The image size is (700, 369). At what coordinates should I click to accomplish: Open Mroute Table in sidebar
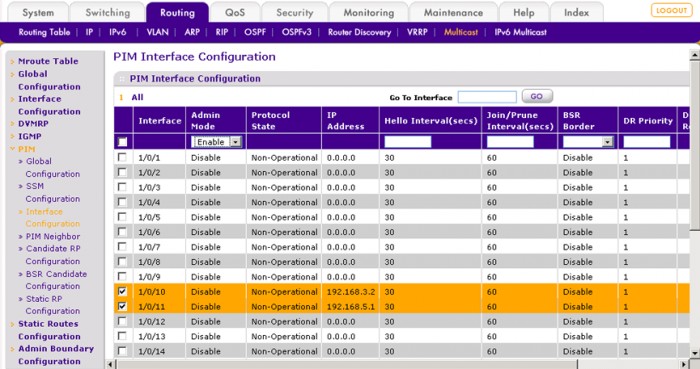(48, 61)
